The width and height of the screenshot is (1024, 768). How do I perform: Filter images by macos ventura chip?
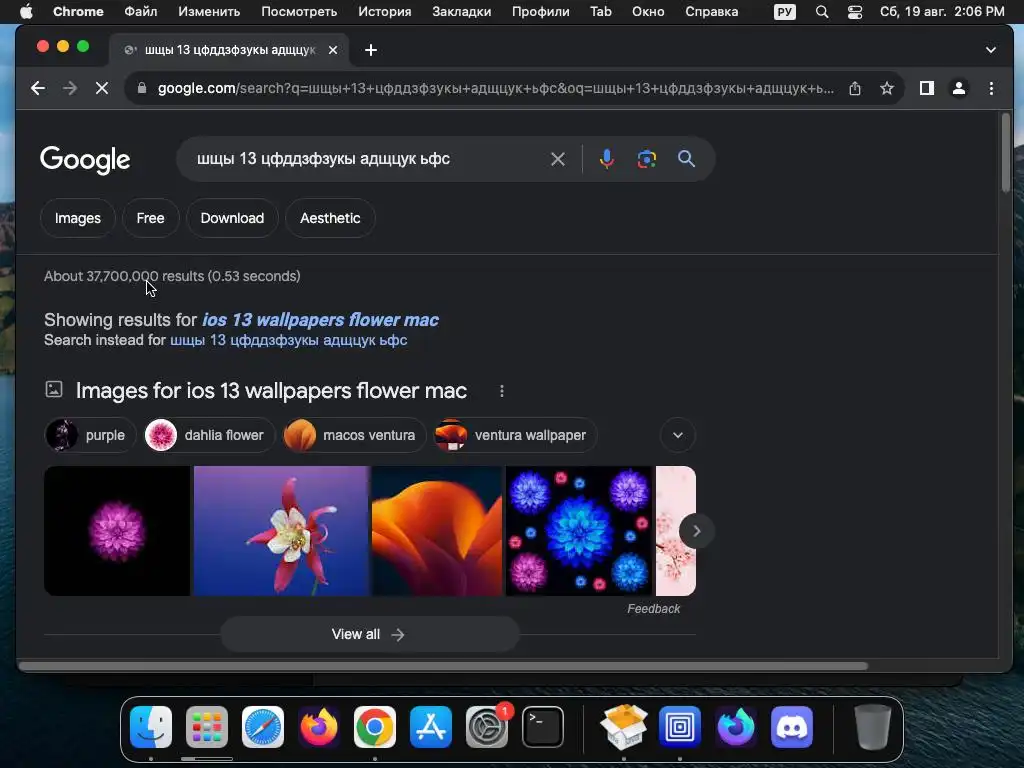coord(354,435)
